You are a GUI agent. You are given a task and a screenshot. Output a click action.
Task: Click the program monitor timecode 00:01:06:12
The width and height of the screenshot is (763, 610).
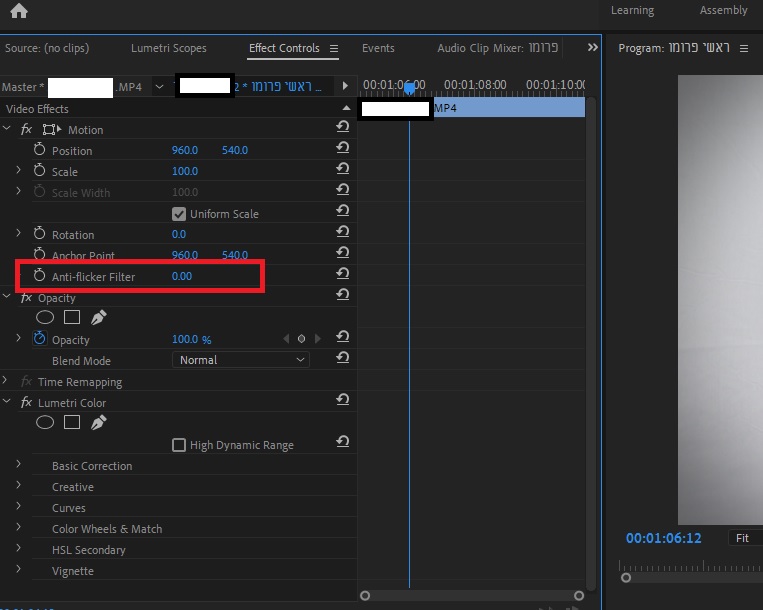pos(663,538)
